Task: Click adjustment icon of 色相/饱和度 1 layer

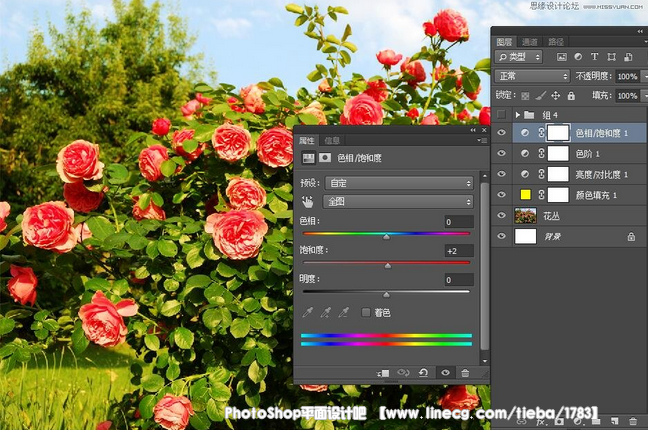Action: [x=525, y=133]
